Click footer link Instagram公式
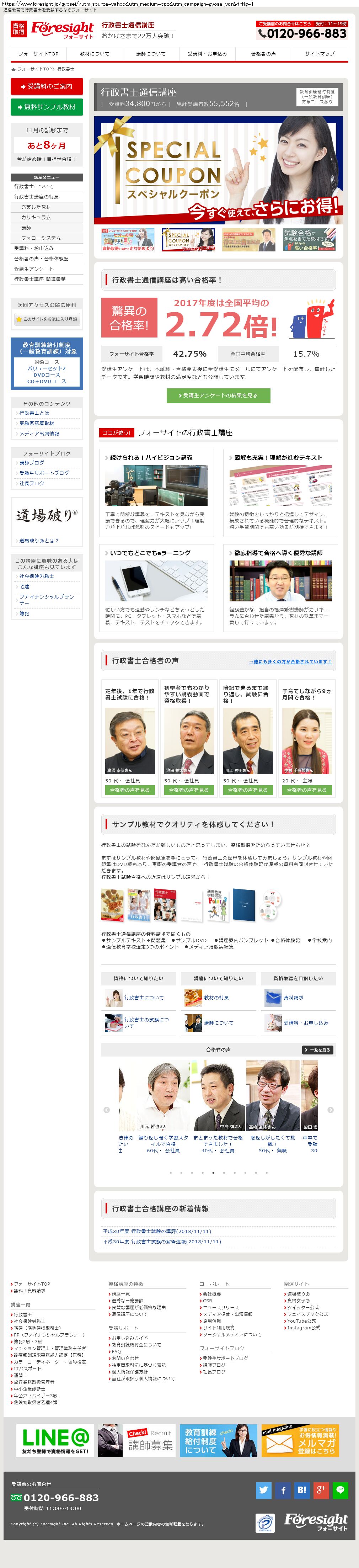The image size is (359, 1568). [304, 1328]
